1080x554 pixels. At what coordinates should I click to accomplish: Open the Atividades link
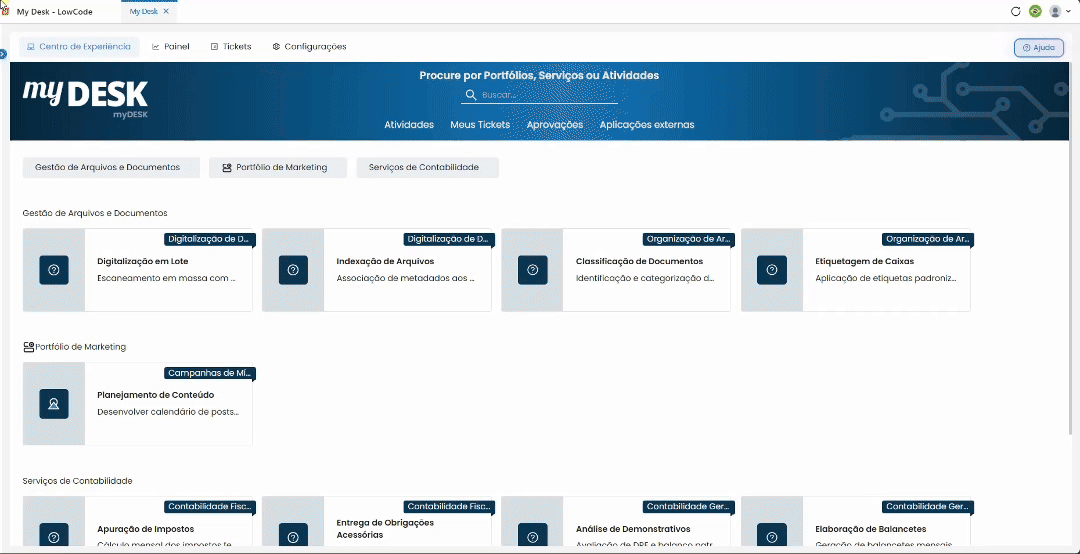tap(409, 125)
